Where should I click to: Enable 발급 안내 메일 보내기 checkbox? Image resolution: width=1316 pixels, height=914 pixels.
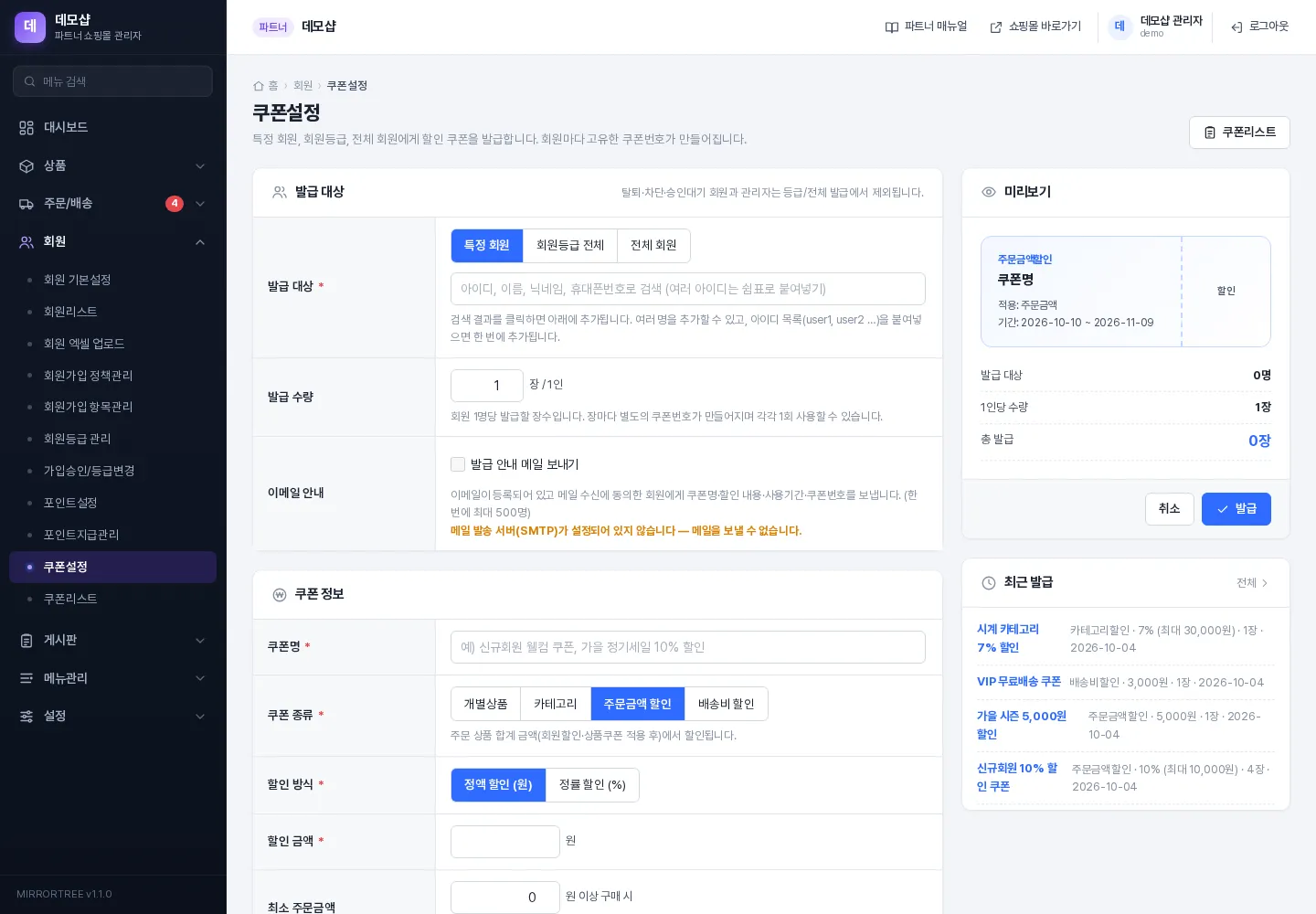(x=458, y=464)
